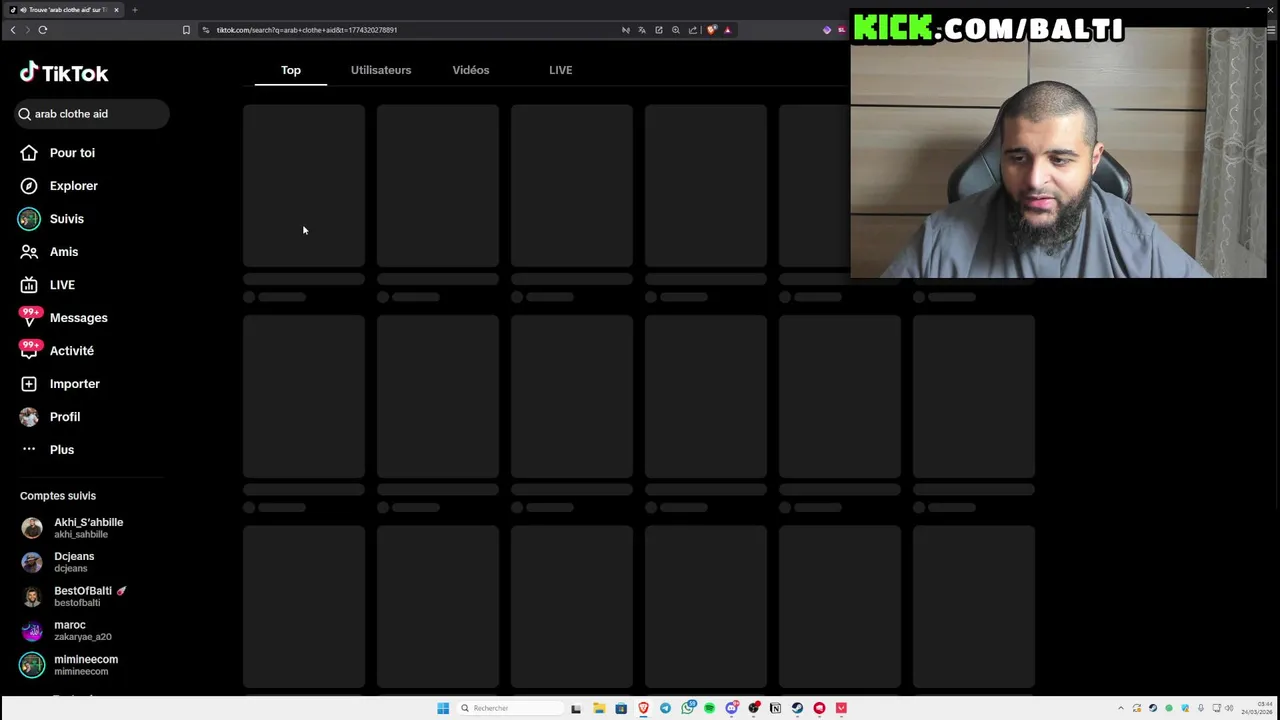Select the Top results tab
The width and height of the screenshot is (1280, 720).
291,70
